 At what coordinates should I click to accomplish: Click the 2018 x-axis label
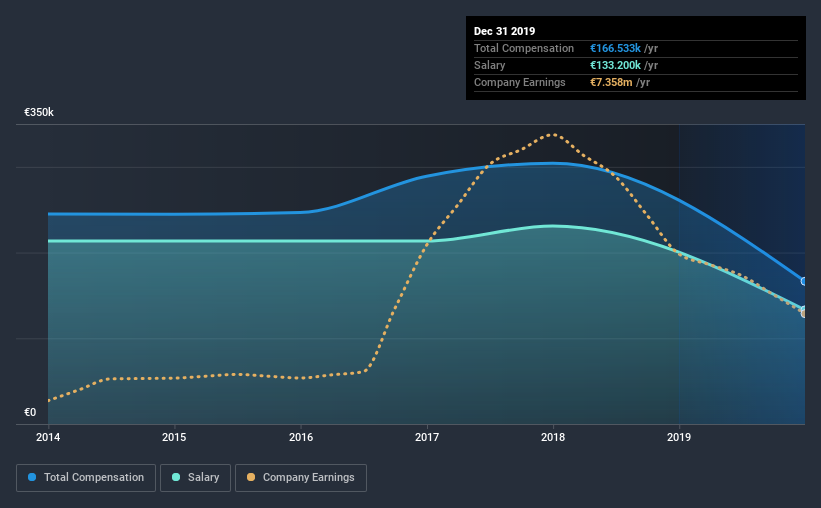(x=553, y=437)
